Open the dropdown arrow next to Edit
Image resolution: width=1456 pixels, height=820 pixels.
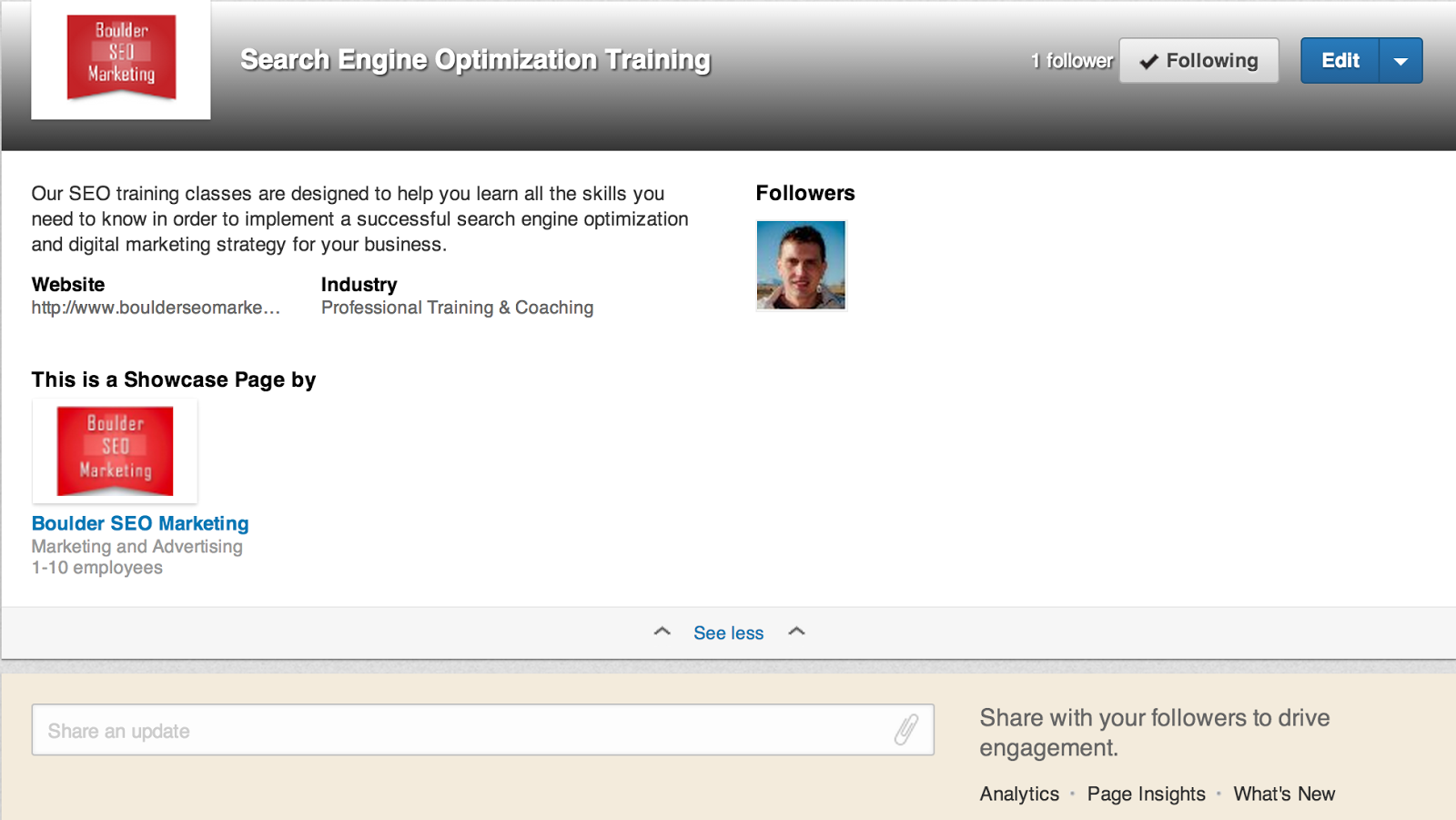click(x=1400, y=61)
